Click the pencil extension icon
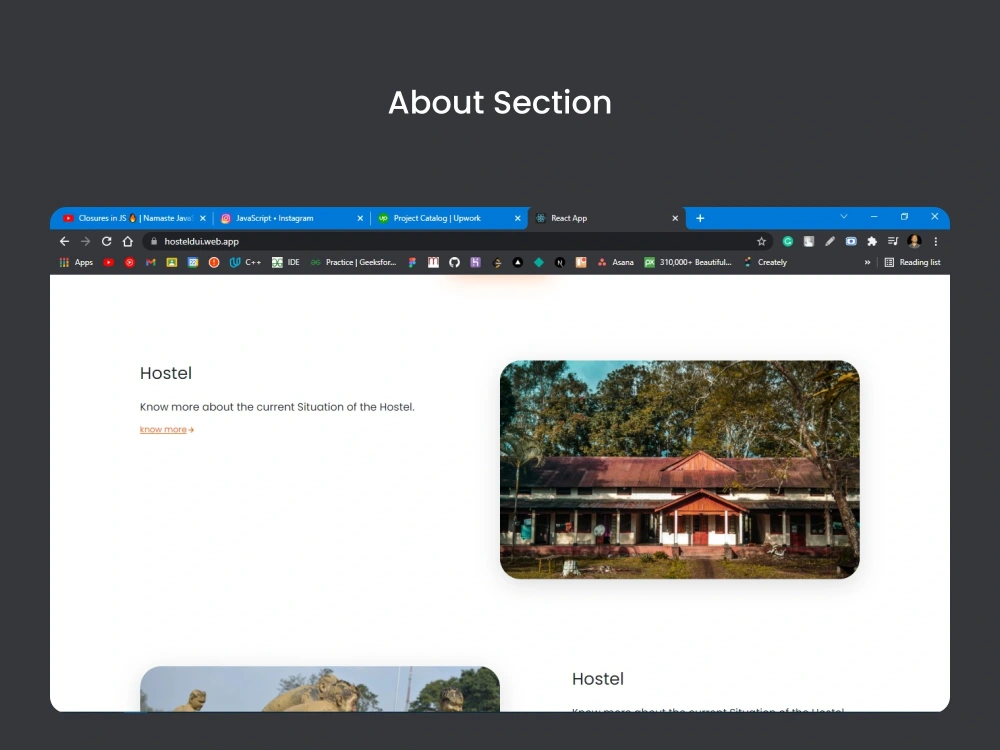Screen dimensions: 1000x750 click(830, 241)
